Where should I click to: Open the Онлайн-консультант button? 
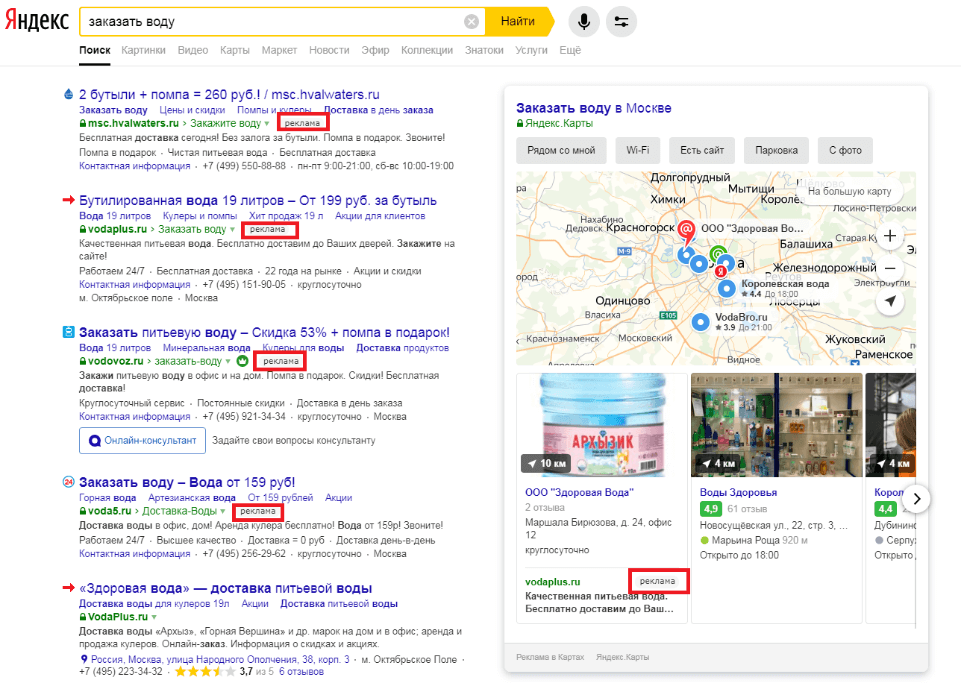[x=142, y=440]
